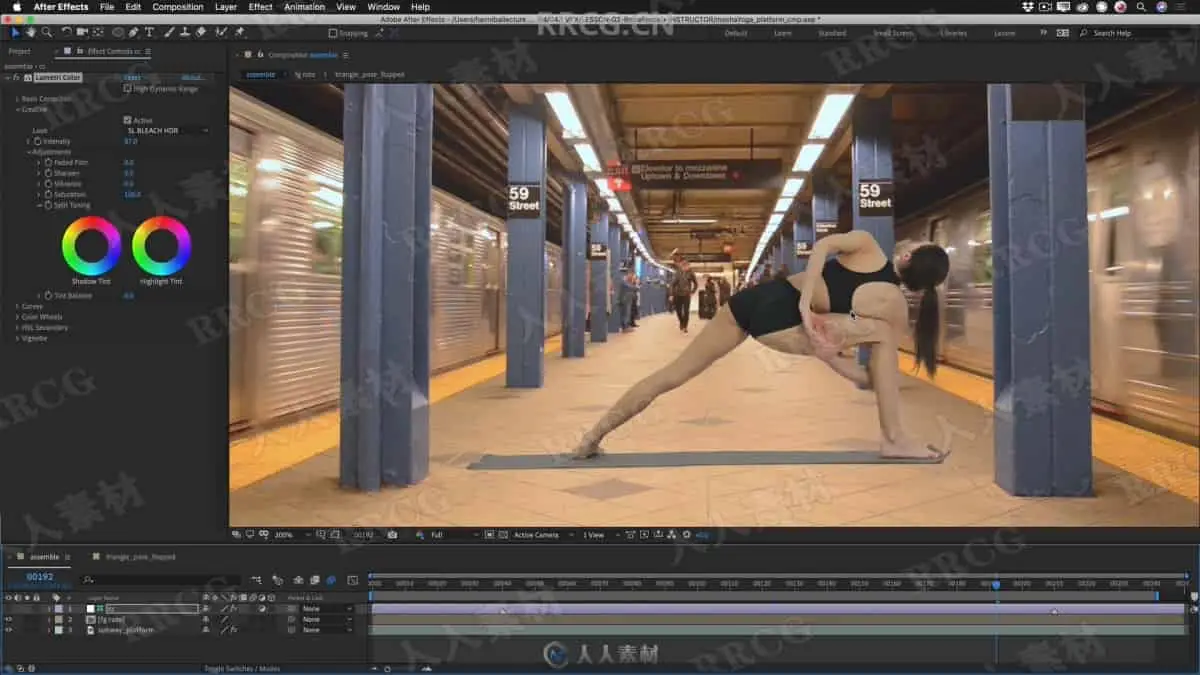1200x675 pixels.
Task: Toggle the Saturation stopwatch icon
Action: click(47, 194)
